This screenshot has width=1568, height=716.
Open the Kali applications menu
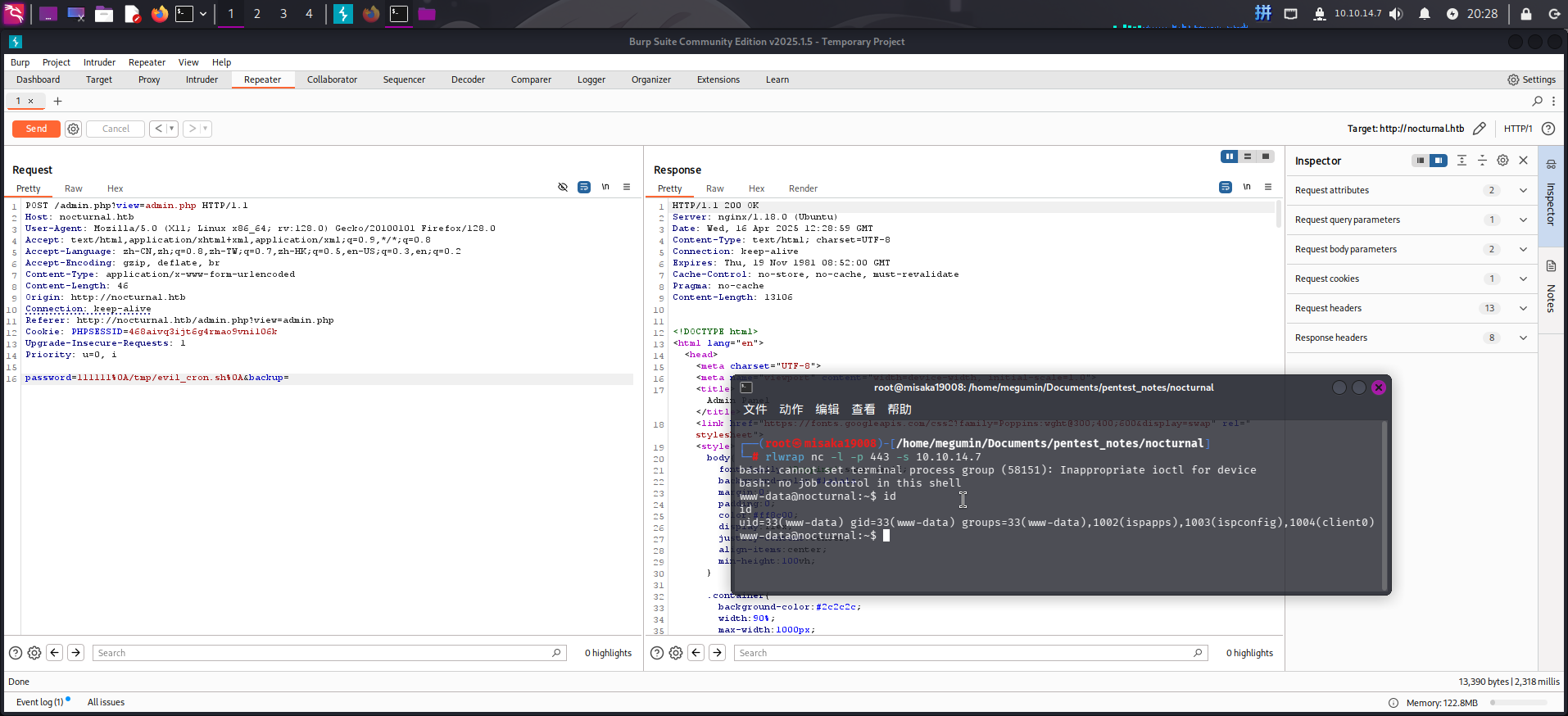coord(15,14)
